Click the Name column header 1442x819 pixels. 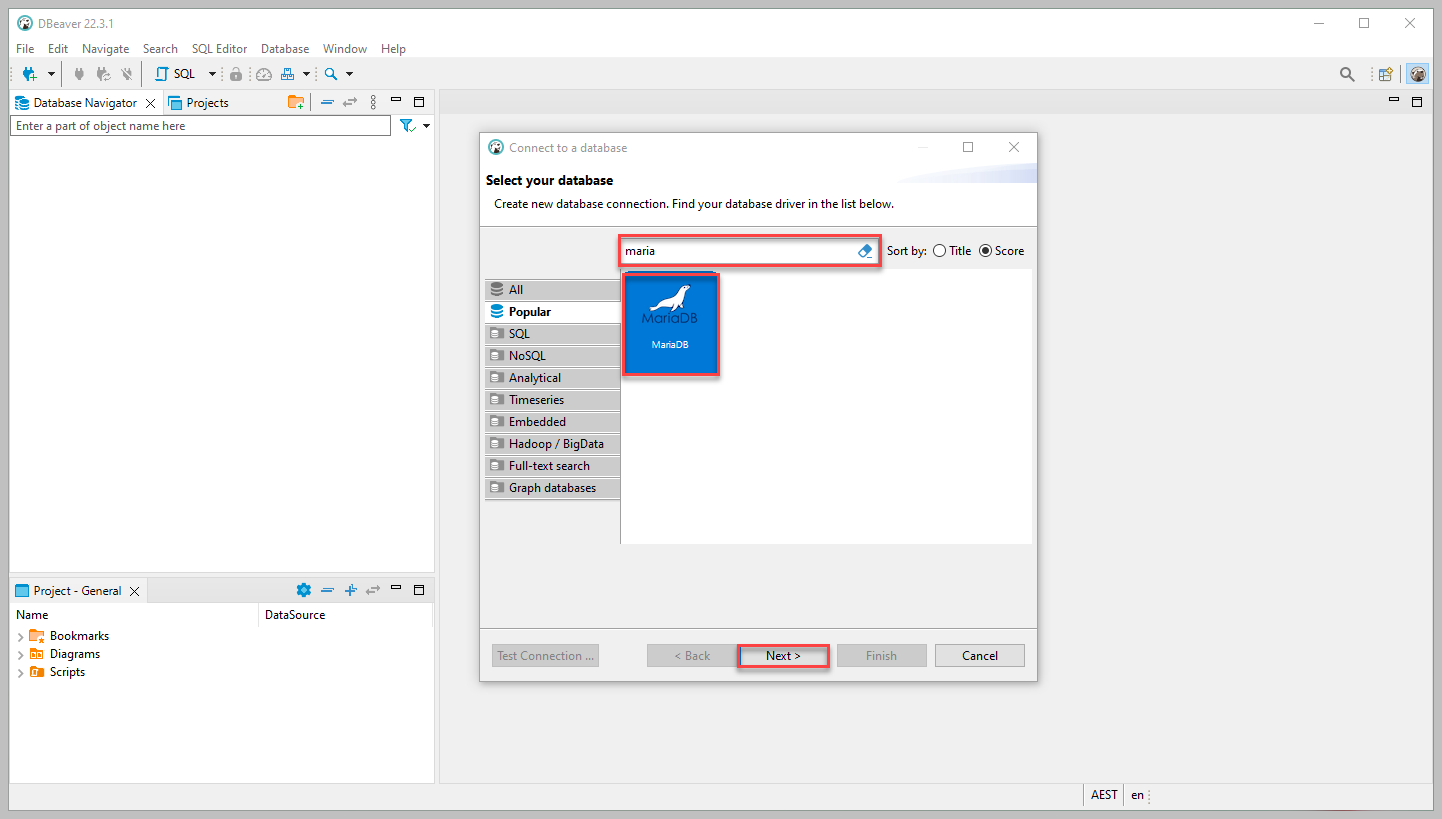pyautogui.click(x=134, y=615)
